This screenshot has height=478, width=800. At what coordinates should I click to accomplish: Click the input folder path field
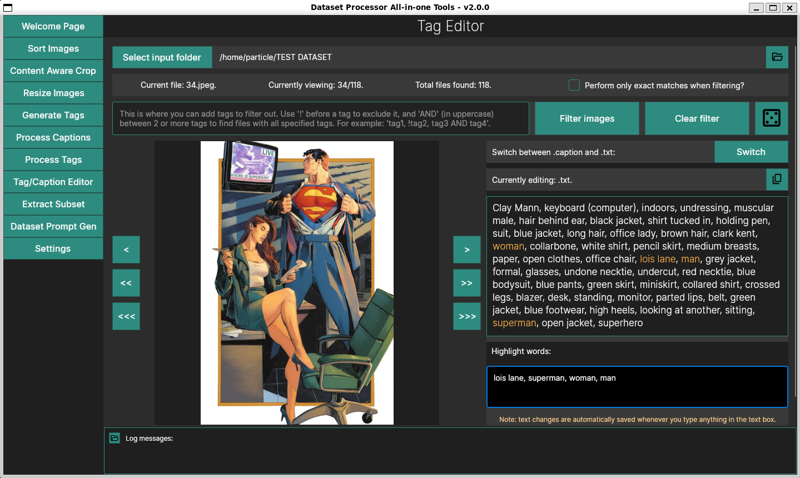pos(488,57)
